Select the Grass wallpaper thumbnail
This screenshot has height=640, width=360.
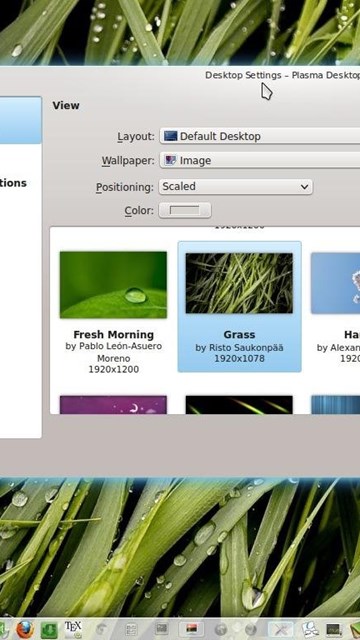pos(239,283)
